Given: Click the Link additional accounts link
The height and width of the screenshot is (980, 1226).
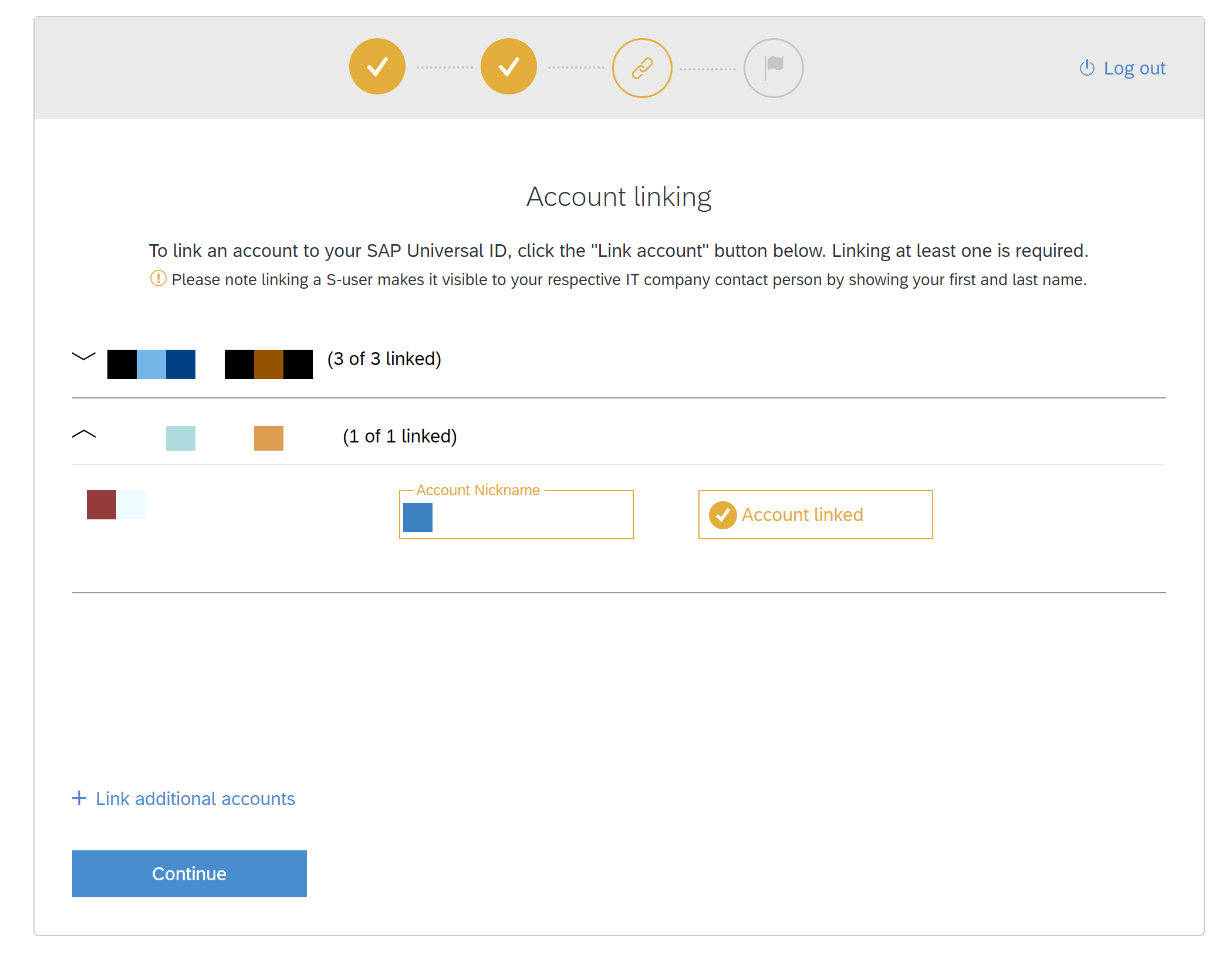Looking at the screenshot, I should point(194,798).
